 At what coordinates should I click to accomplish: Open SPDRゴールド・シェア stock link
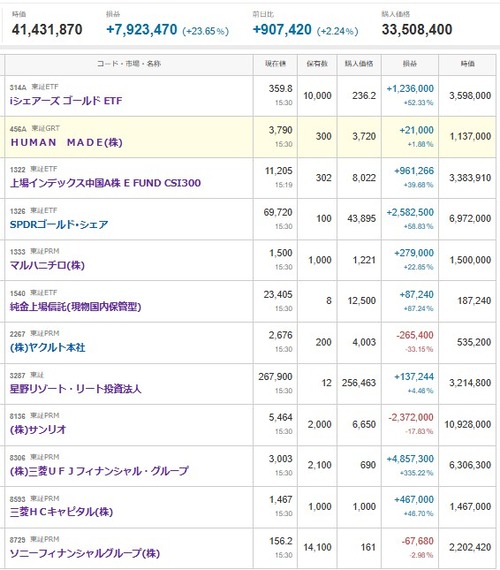click(x=59, y=224)
